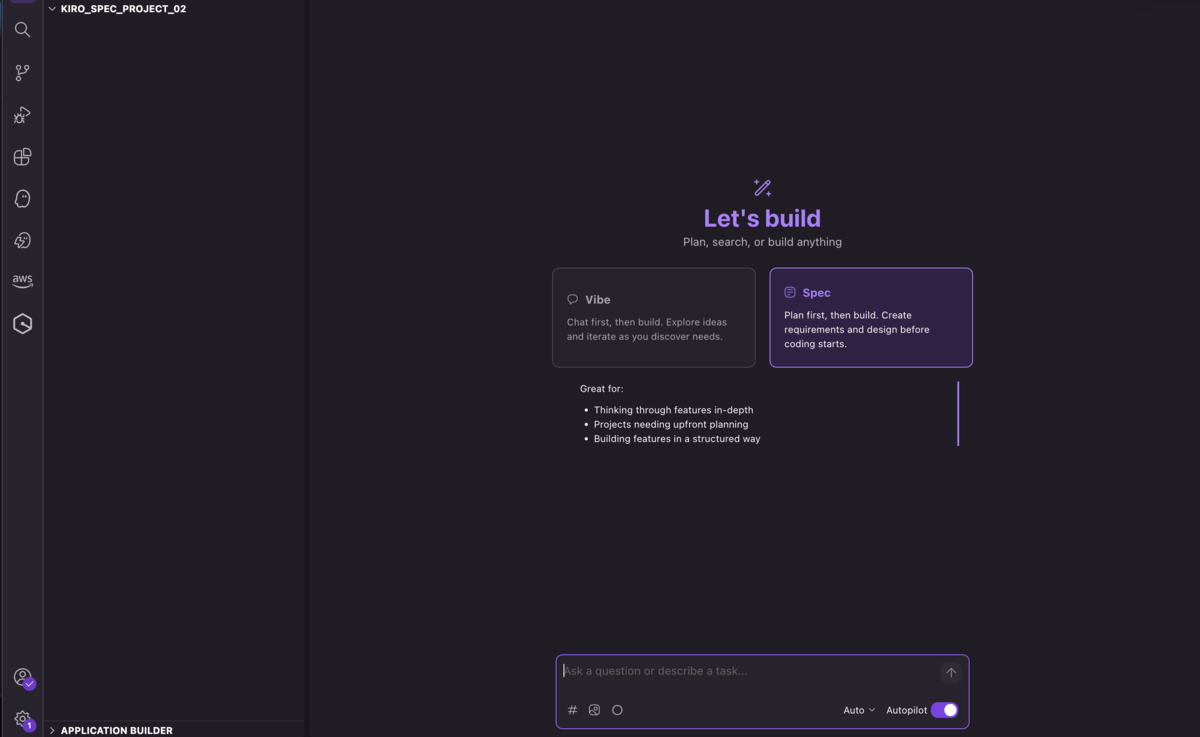Open the Manage settings gear
The height and width of the screenshot is (737, 1200).
coord(23,718)
